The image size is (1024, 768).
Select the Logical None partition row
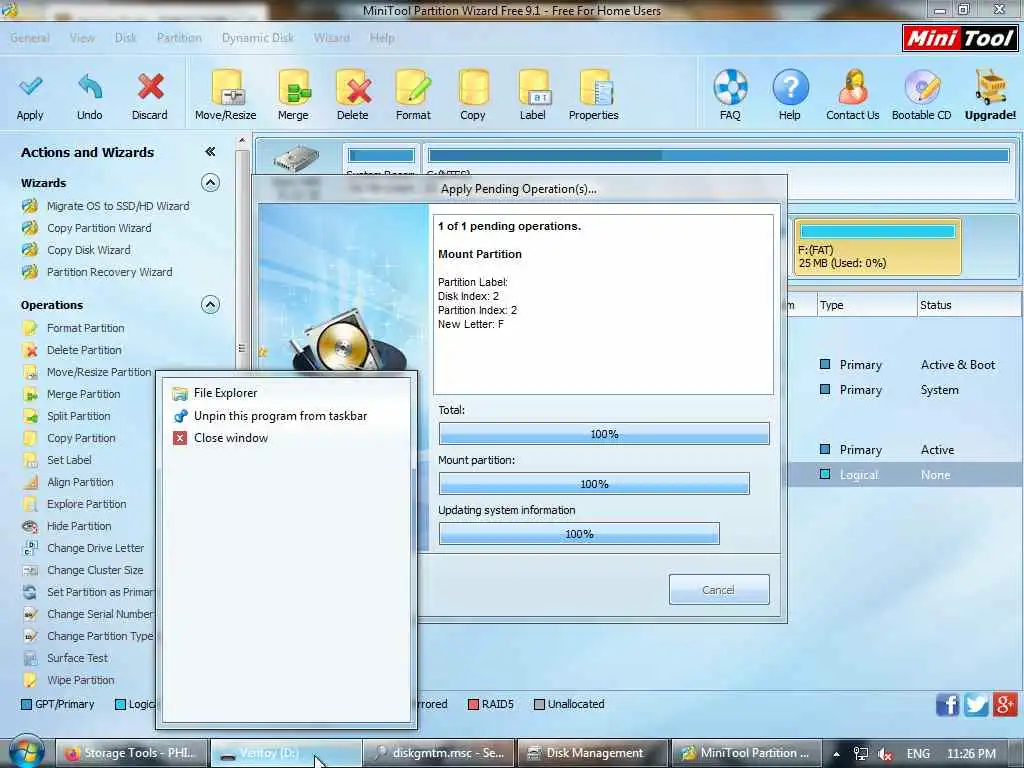tap(904, 475)
